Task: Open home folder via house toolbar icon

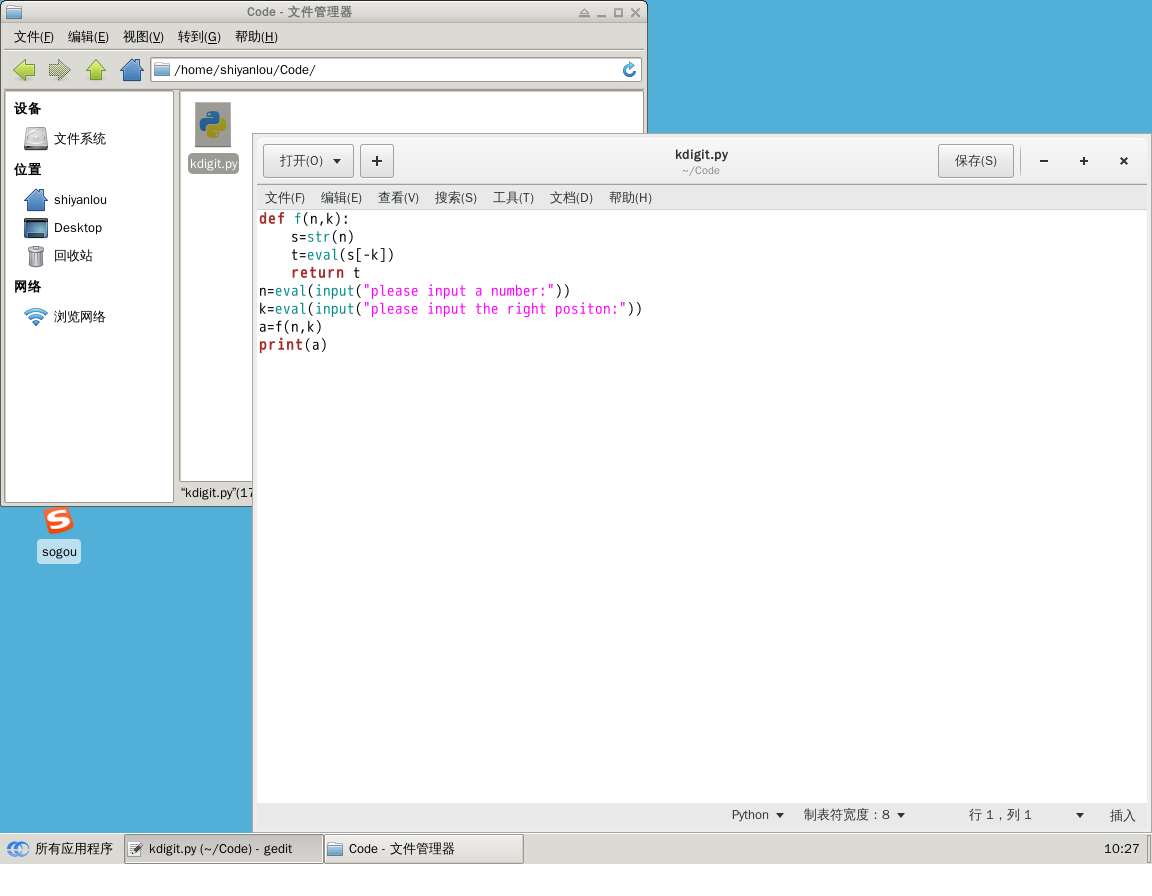Action: 132,70
